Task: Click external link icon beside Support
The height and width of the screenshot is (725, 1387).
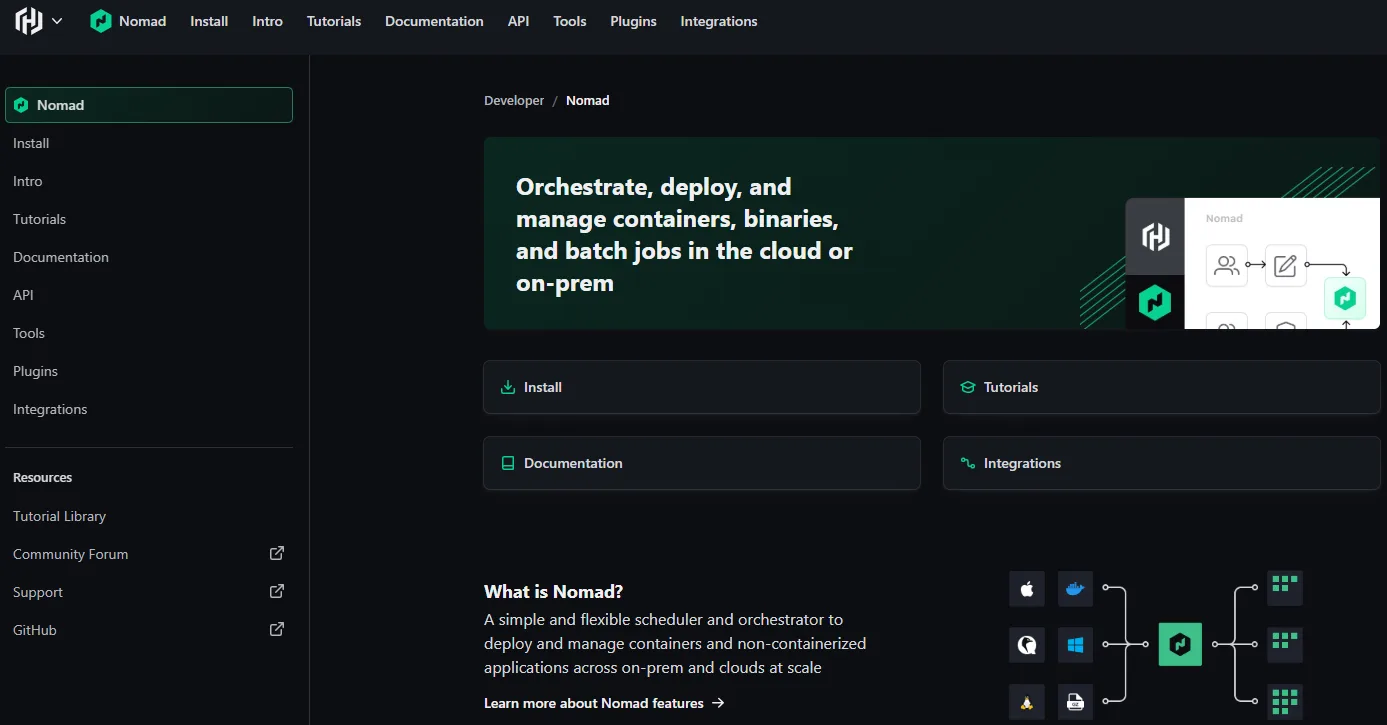Action: coord(277,591)
